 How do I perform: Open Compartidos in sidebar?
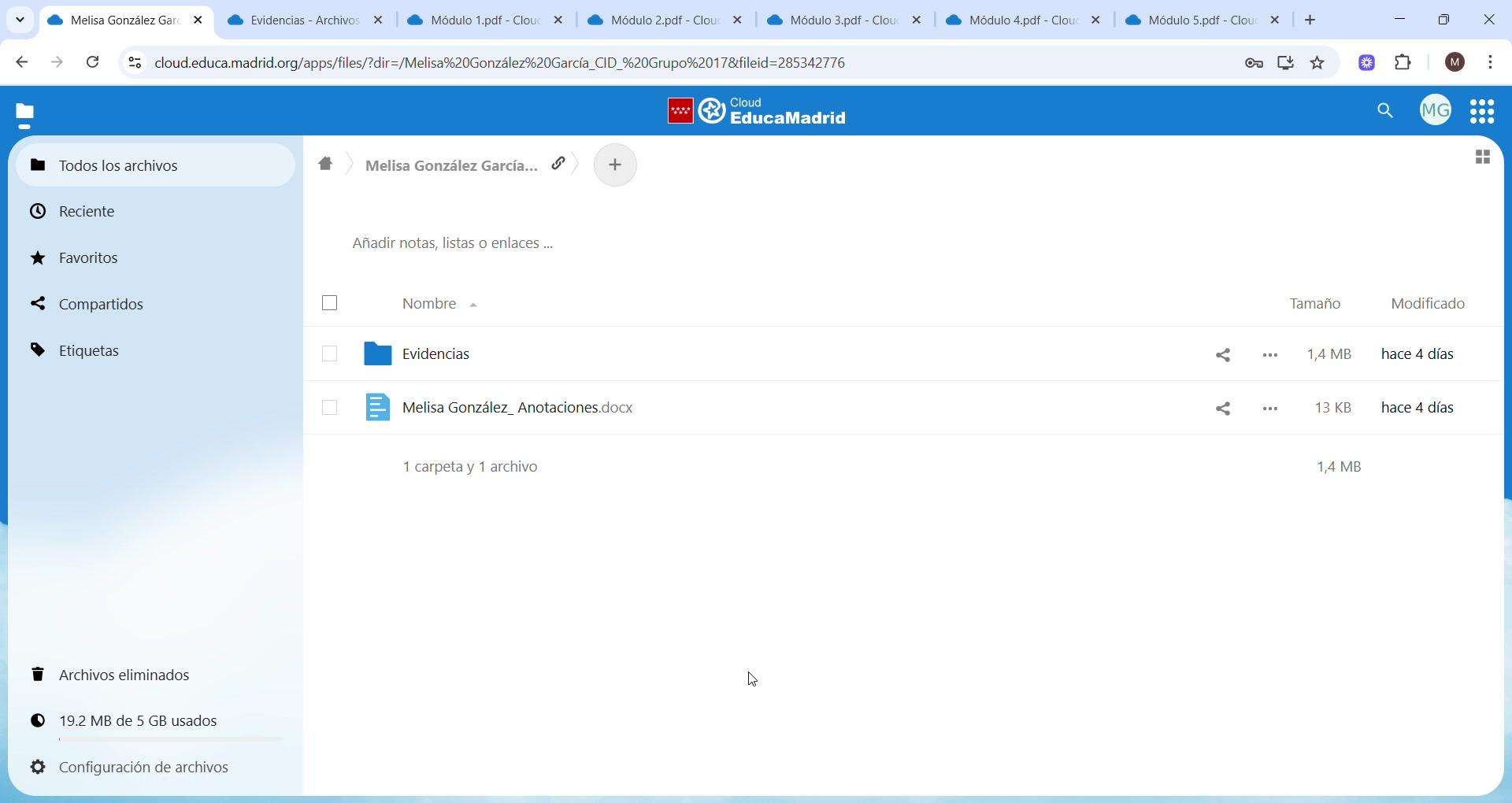(155, 304)
